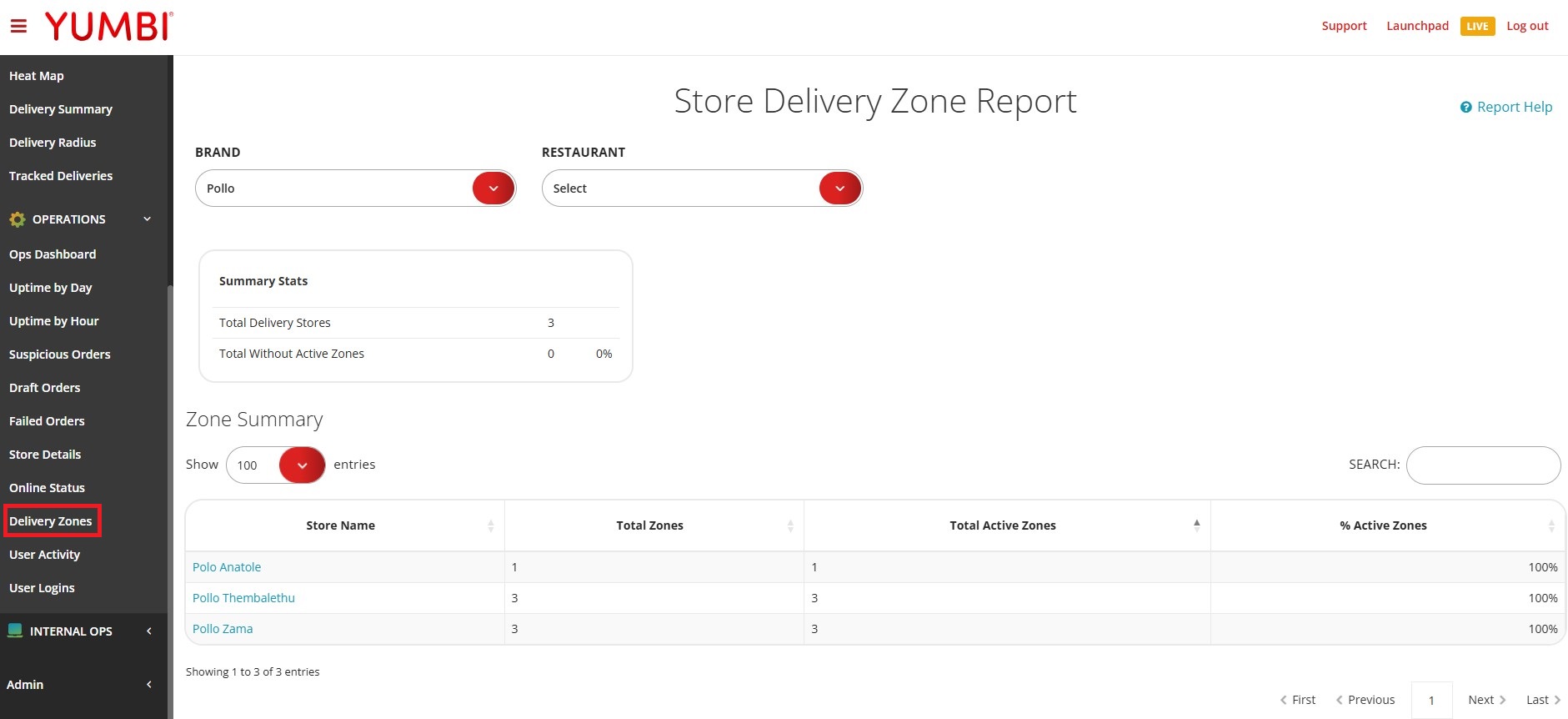Viewport: 1568px width, 719px height.
Task: Open Uptime by Day report
Action: pos(51,288)
